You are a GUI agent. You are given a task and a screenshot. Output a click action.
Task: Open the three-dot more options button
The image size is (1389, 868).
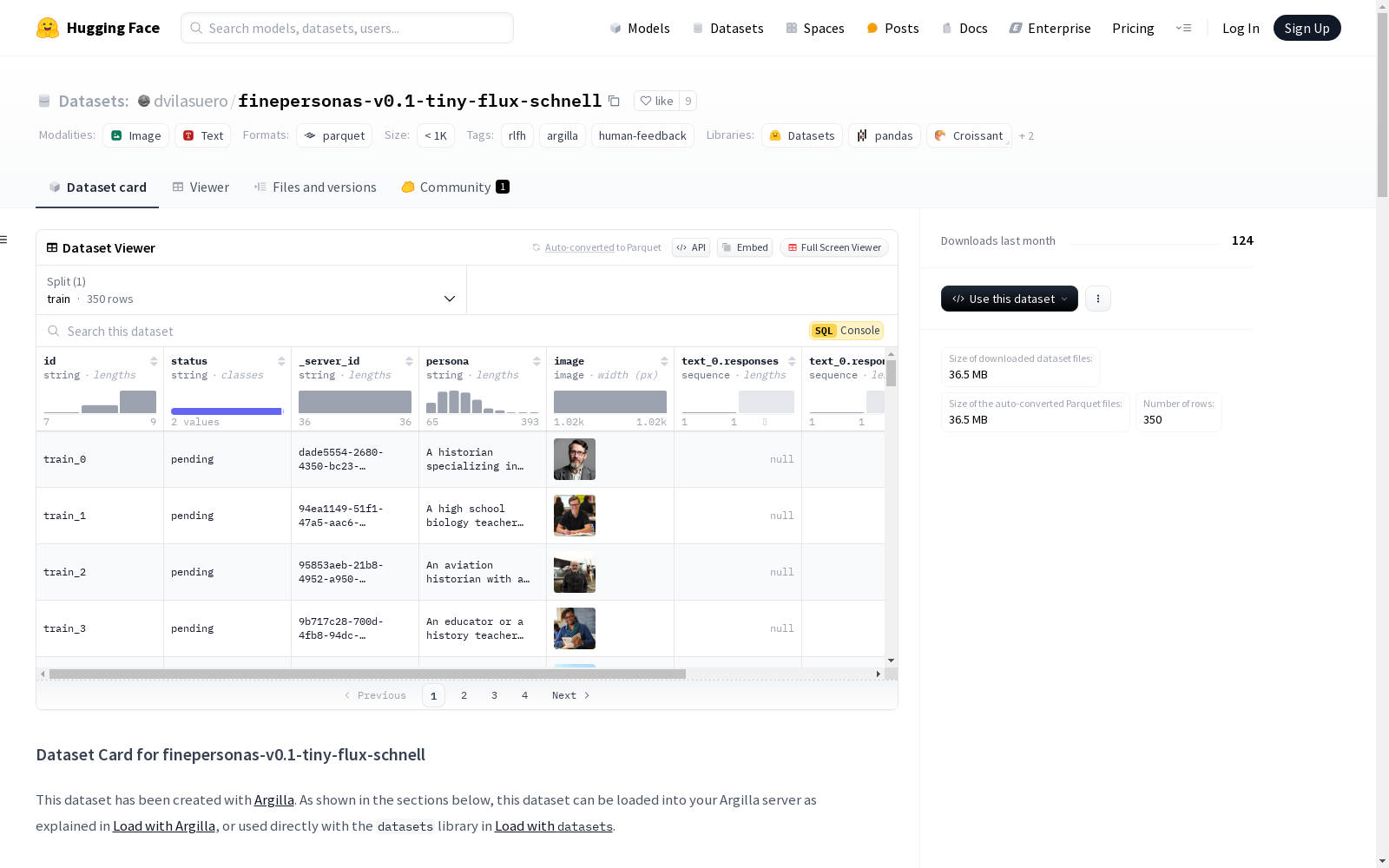[1098, 299]
